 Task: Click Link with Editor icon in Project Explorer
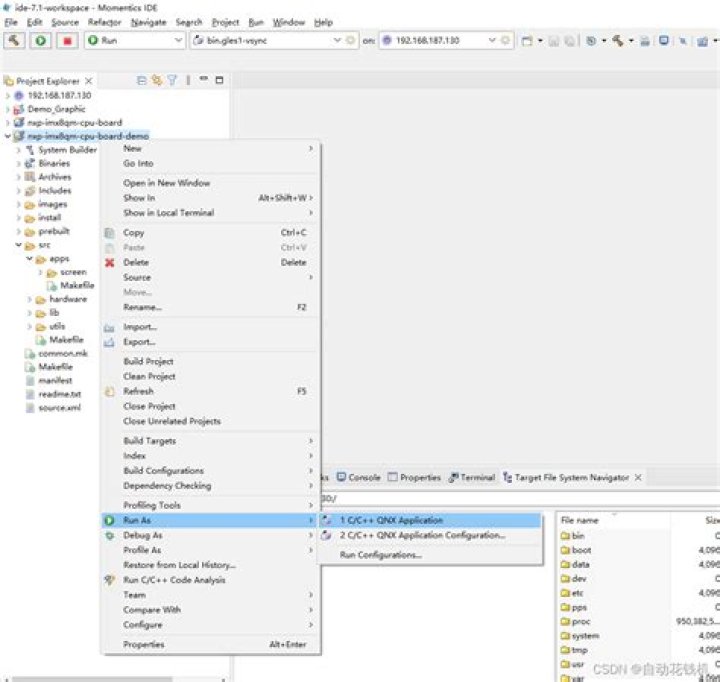157,80
